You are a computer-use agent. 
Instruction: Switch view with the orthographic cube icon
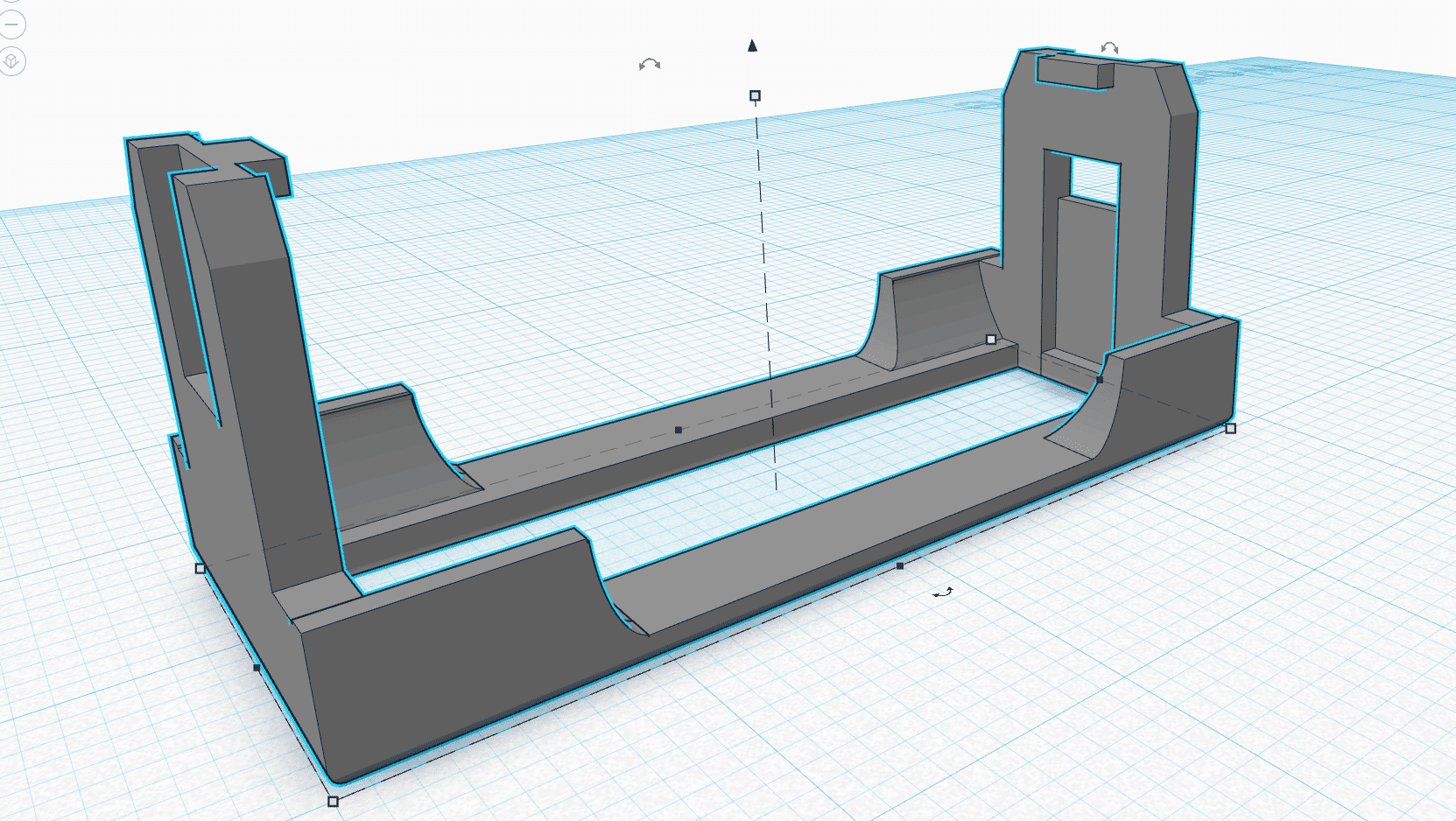coord(11,61)
